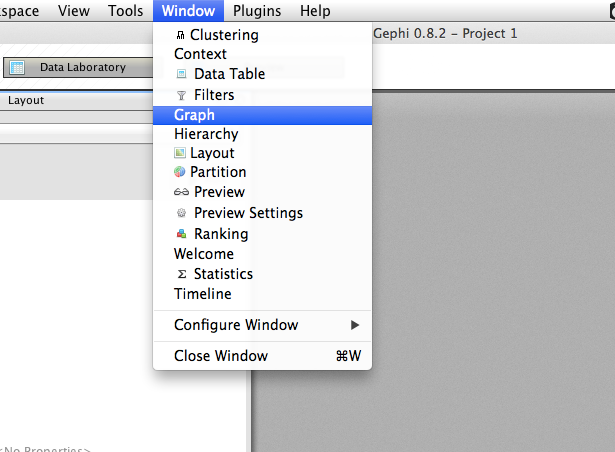
Task: Select the highlighted Graph menu entry
Action: tap(262, 115)
